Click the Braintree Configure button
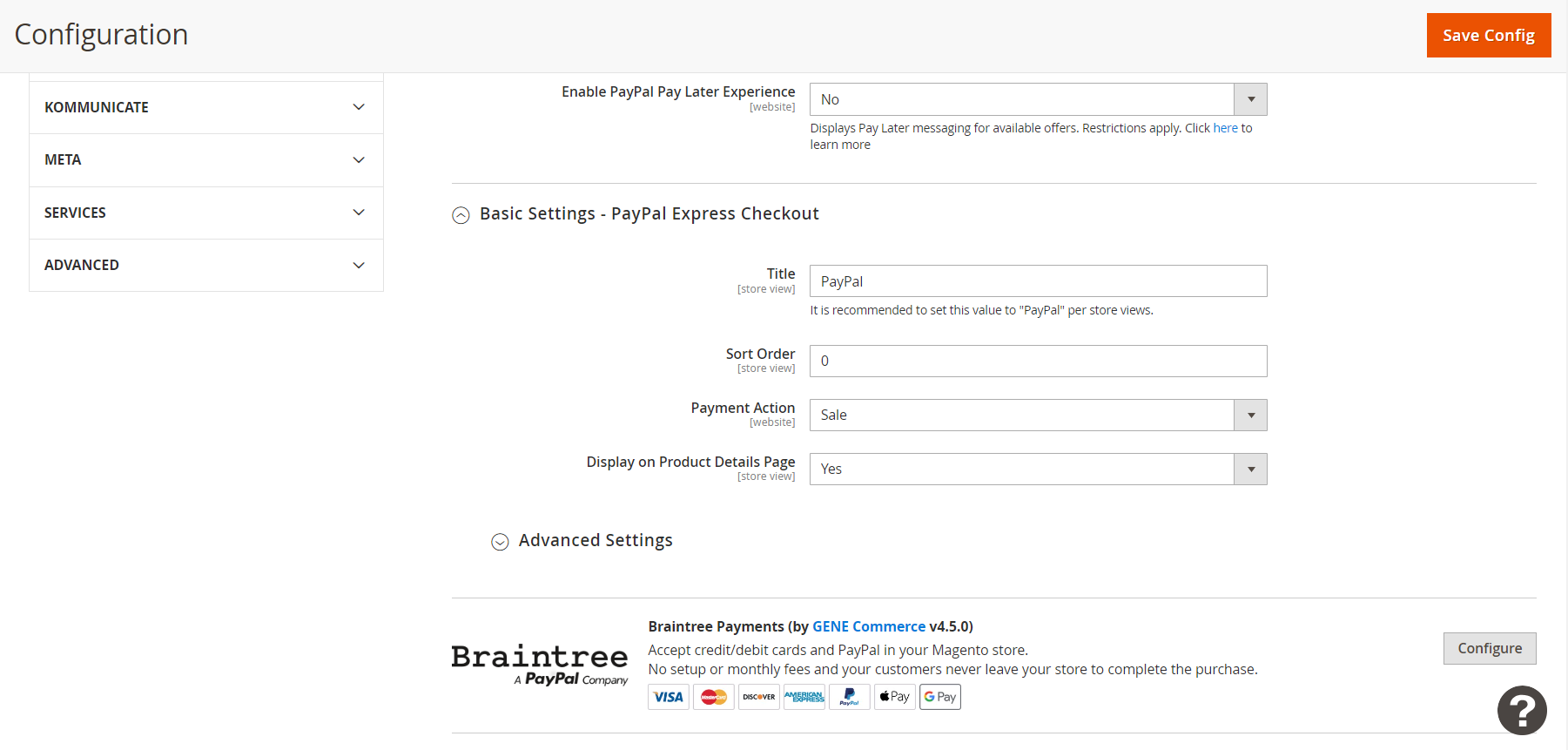 1490,648
